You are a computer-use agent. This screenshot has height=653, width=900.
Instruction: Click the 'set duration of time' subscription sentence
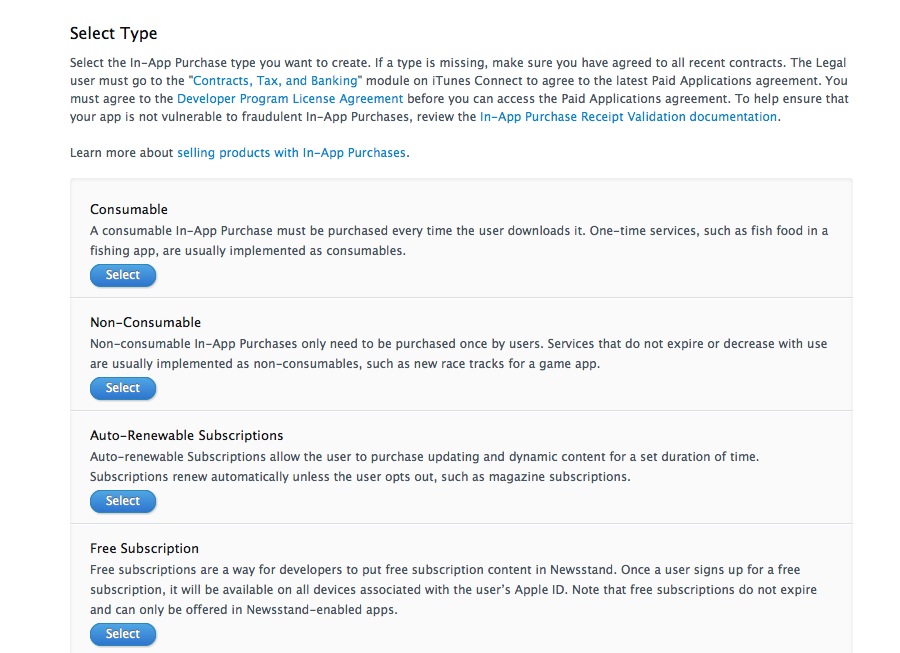(424, 457)
